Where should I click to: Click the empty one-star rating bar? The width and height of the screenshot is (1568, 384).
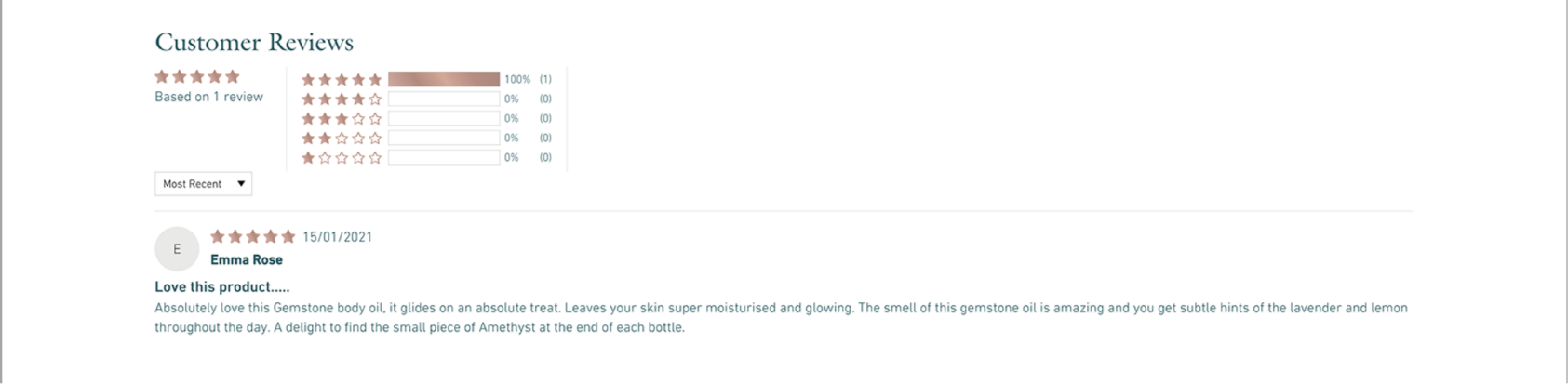pos(444,158)
